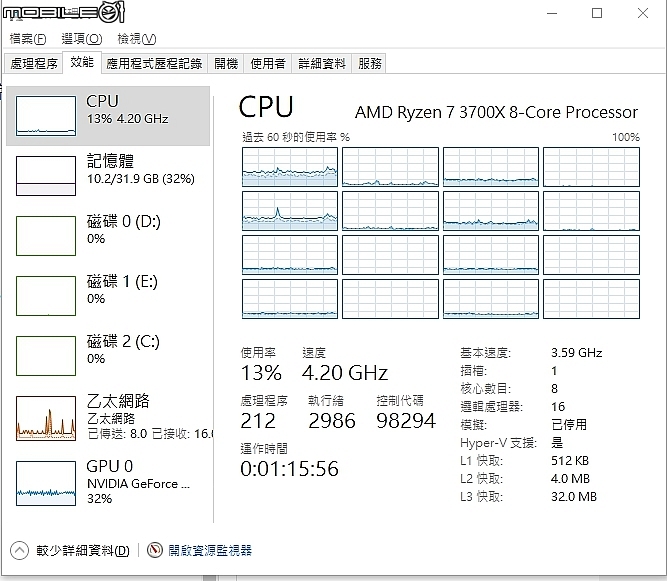Open the 選項(O) menu
Viewport: 667px width, 581px height.
[x=82, y=39]
